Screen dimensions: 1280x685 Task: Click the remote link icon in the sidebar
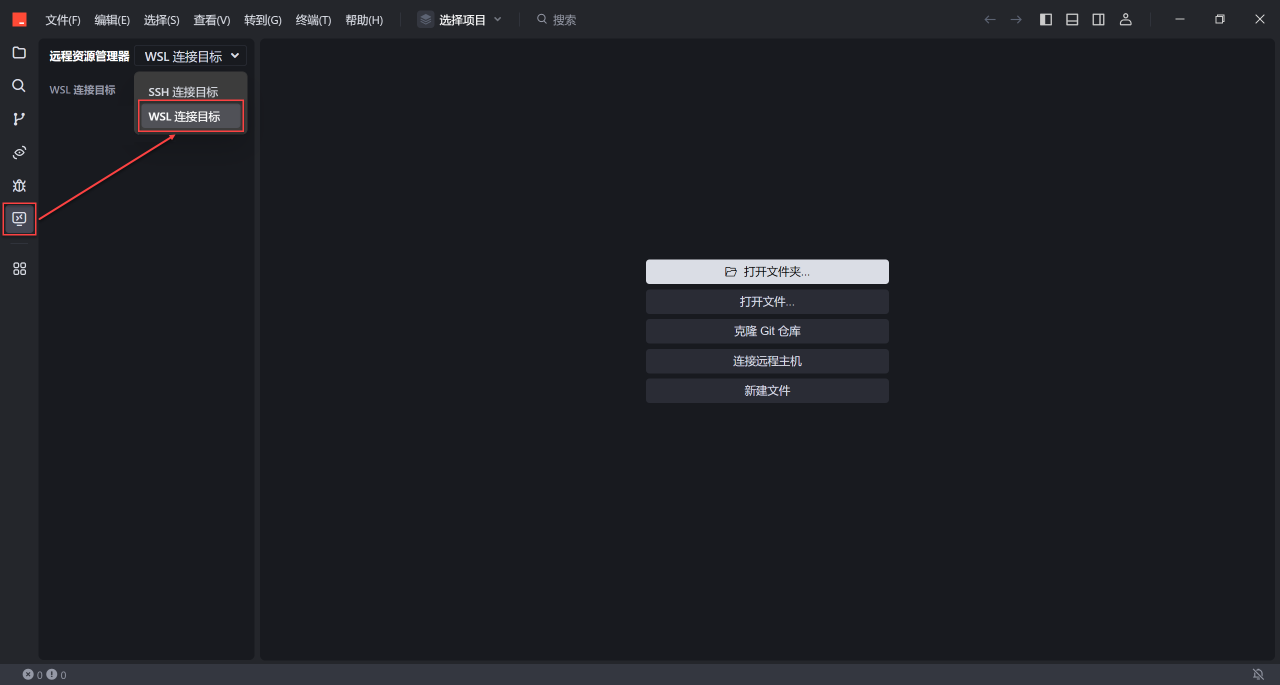click(18, 152)
